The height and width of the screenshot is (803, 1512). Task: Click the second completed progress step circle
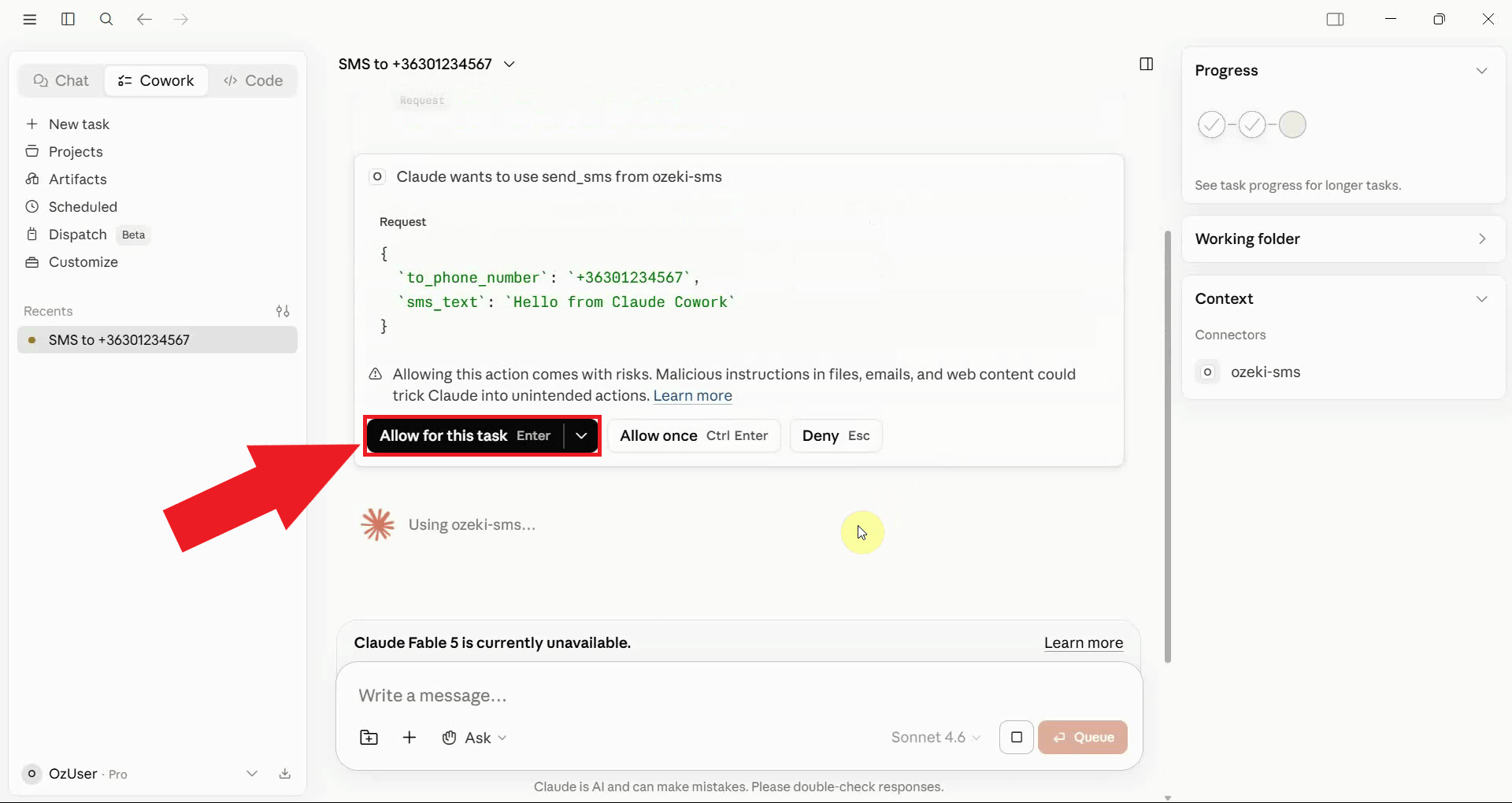pyautogui.click(x=1251, y=124)
